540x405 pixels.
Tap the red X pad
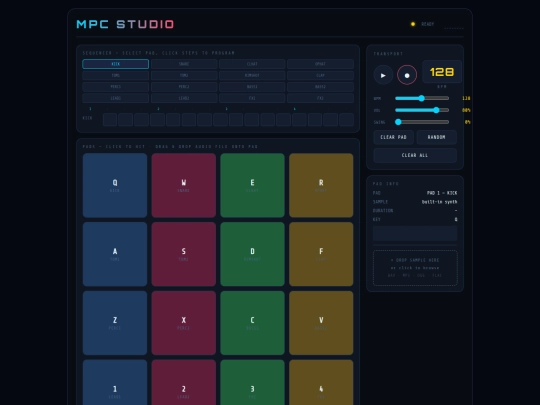tap(184, 323)
